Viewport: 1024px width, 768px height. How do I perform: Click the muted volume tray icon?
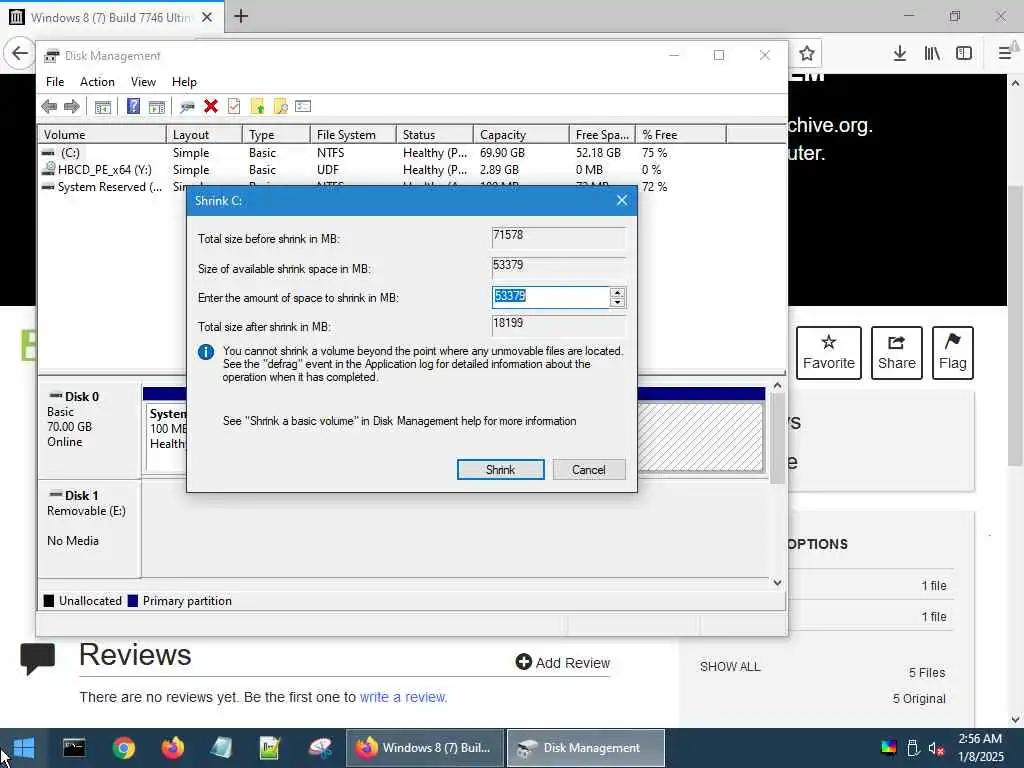tap(936, 748)
